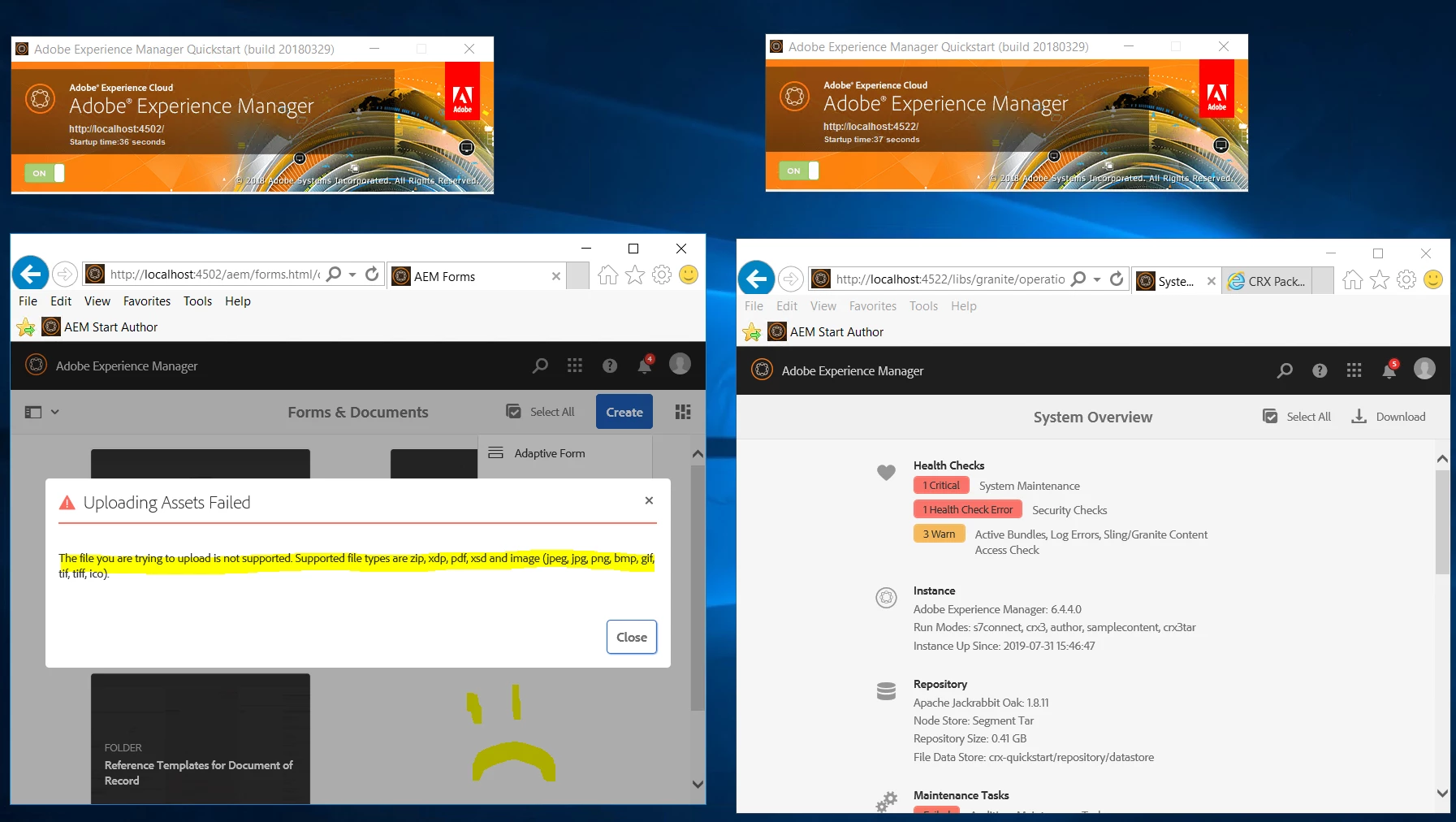
Task: Open AEM search in Forms & Documents page
Action: (540, 366)
